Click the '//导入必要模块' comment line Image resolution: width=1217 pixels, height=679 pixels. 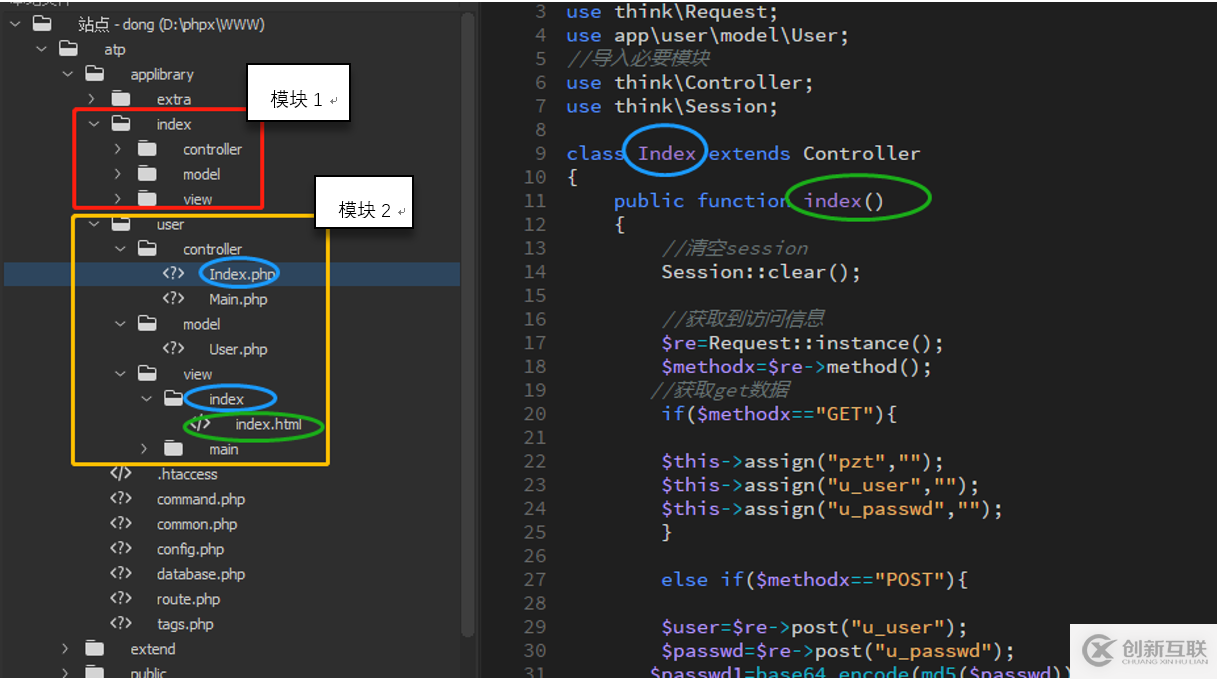pos(638,58)
